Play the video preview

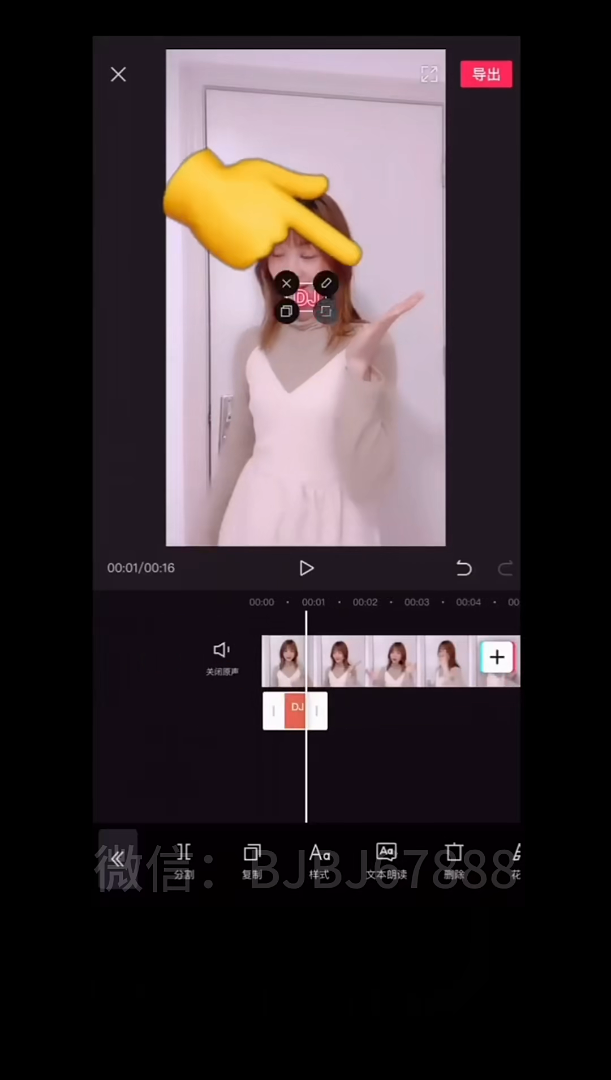(x=307, y=568)
